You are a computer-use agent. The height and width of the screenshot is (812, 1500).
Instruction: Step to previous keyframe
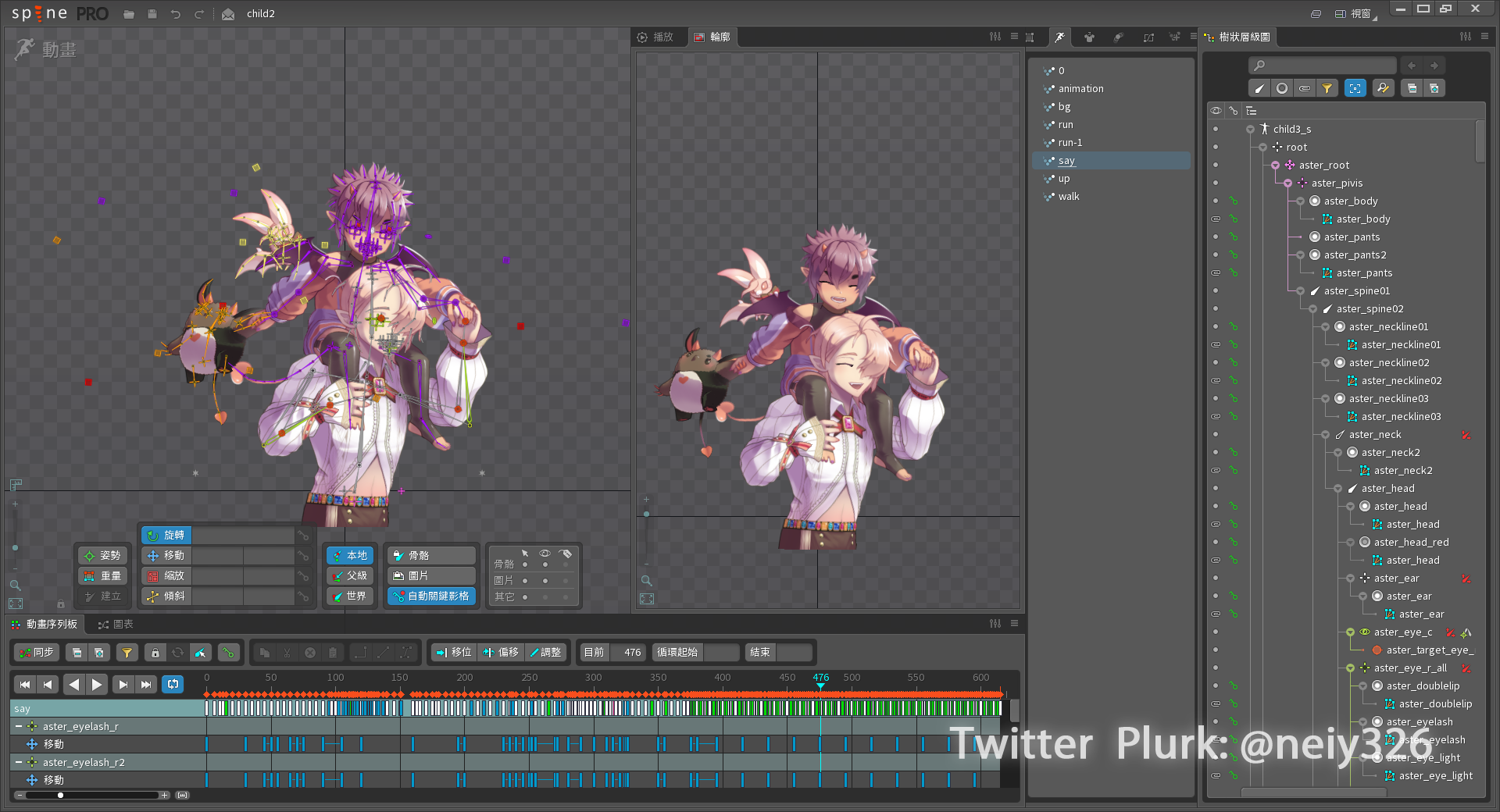48,685
